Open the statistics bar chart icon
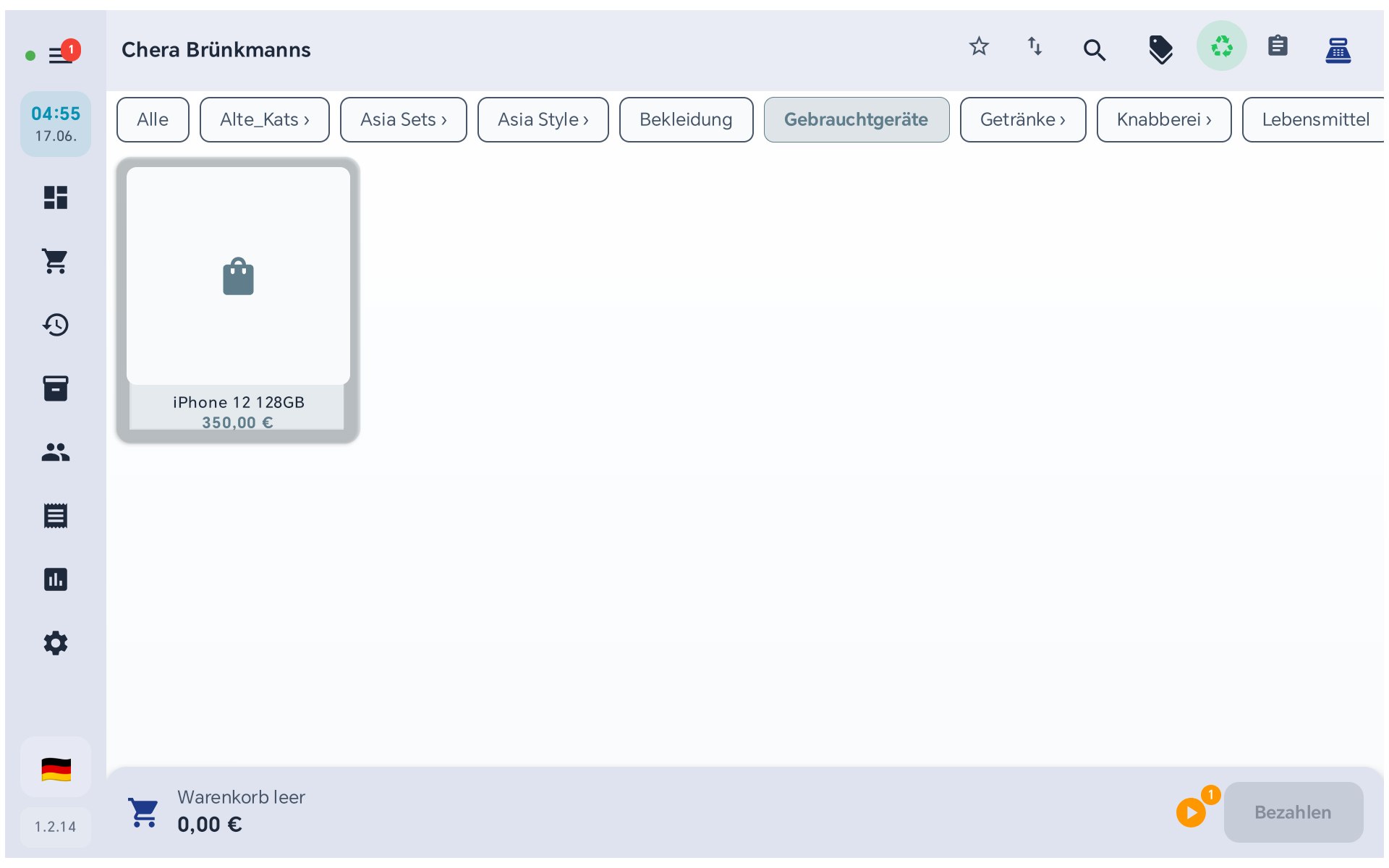The image size is (1389, 868). tap(56, 579)
